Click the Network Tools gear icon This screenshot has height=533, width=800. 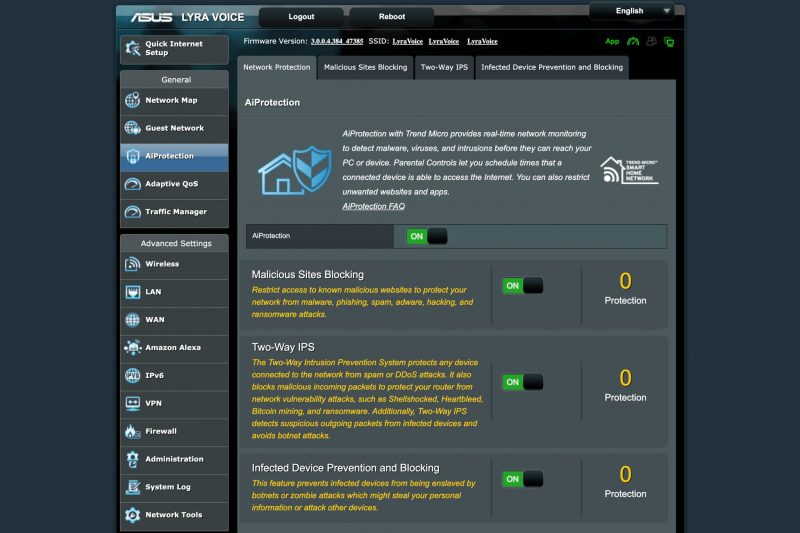pyautogui.click(x=133, y=515)
